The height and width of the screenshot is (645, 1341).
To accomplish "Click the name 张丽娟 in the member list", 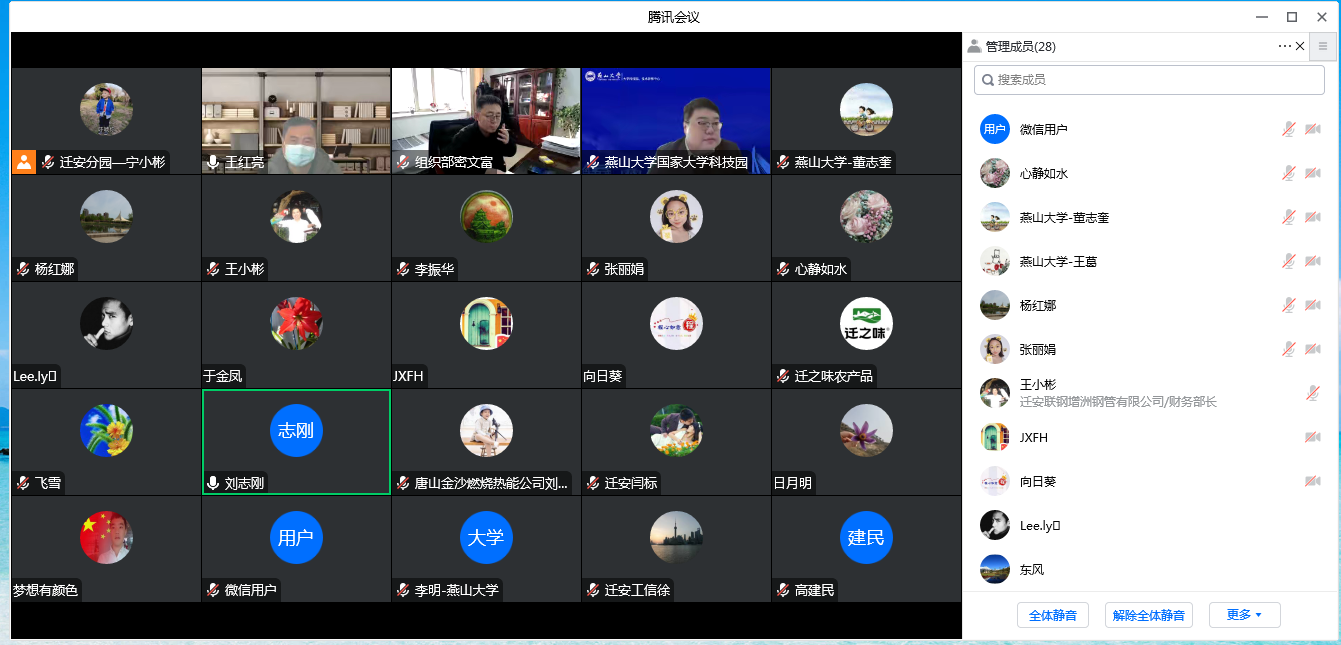I will [1038, 349].
